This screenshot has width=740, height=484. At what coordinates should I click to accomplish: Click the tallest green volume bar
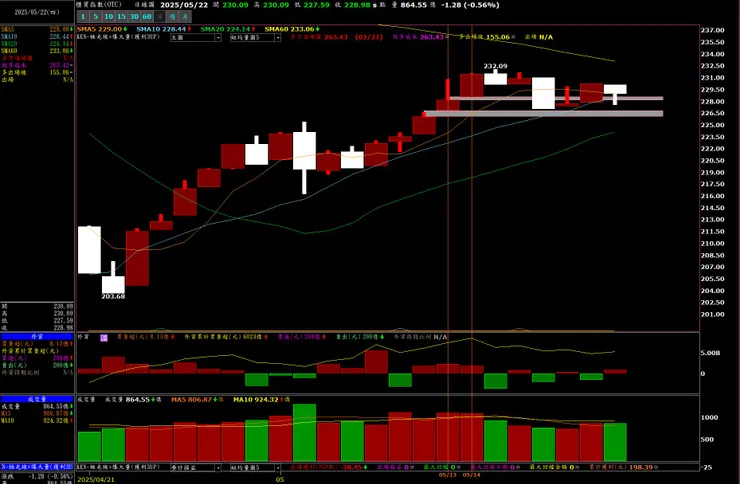click(304, 432)
